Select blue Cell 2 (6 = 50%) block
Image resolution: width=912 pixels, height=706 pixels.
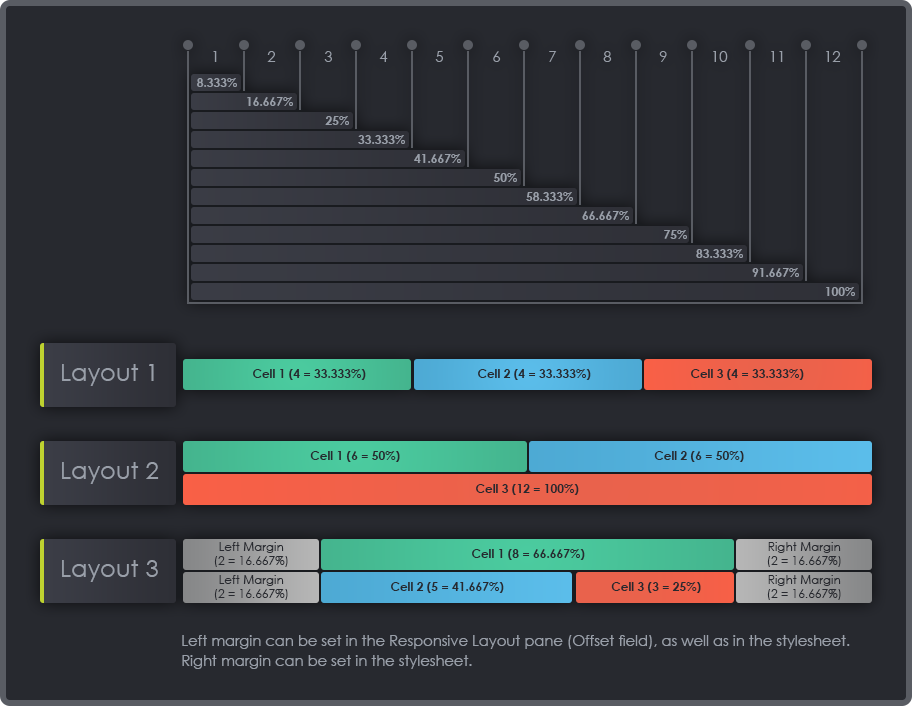tap(700, 456)
